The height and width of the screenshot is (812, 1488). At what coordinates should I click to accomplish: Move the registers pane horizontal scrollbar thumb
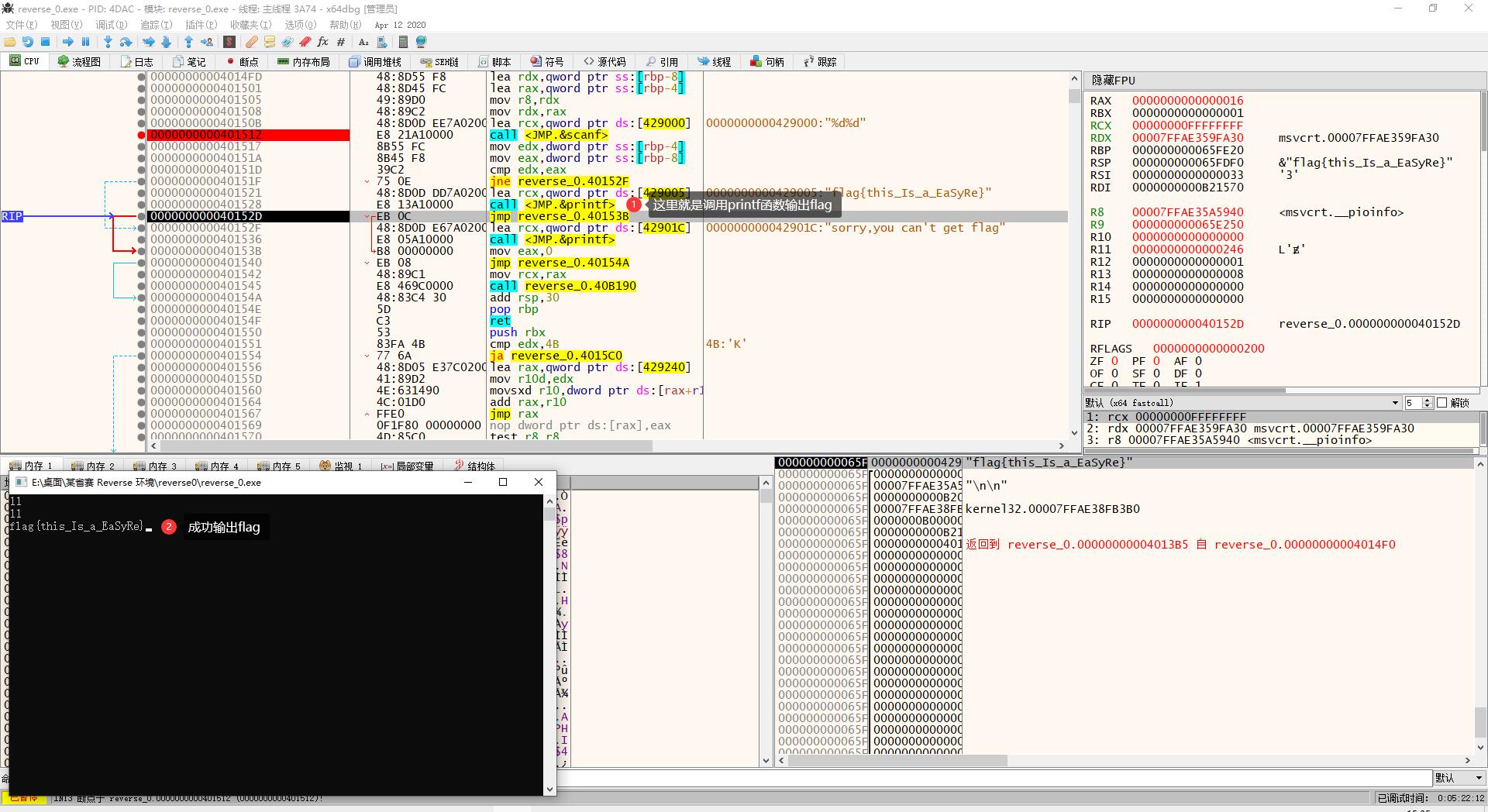(1186, 390)
